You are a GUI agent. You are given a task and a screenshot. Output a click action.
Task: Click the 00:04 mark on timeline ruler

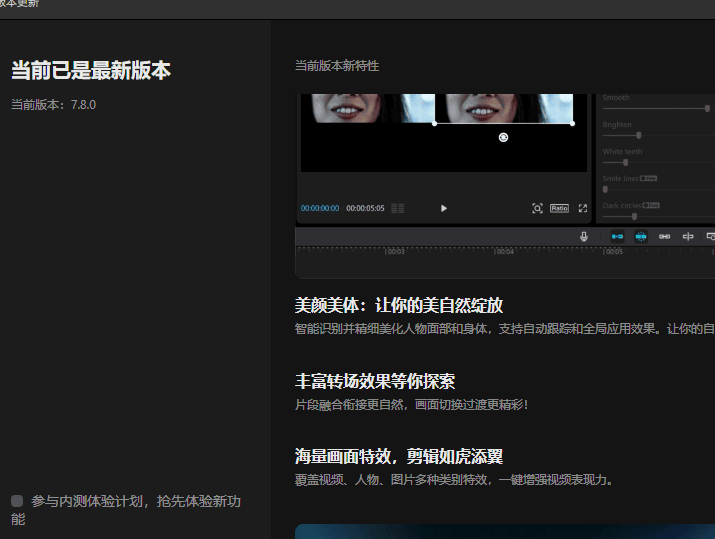(x=503, y=251)
